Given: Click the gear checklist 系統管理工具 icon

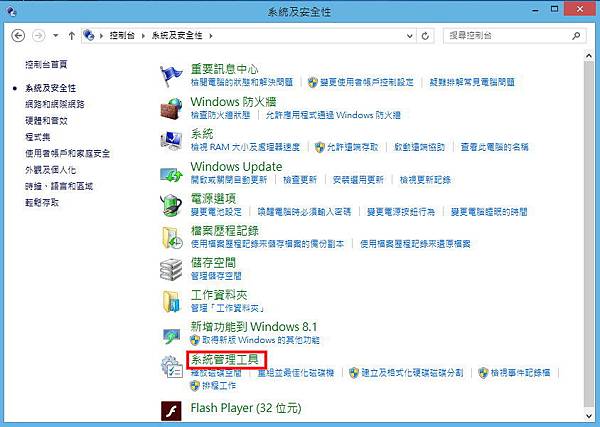Looking at the screenshot, I should 171,367.
